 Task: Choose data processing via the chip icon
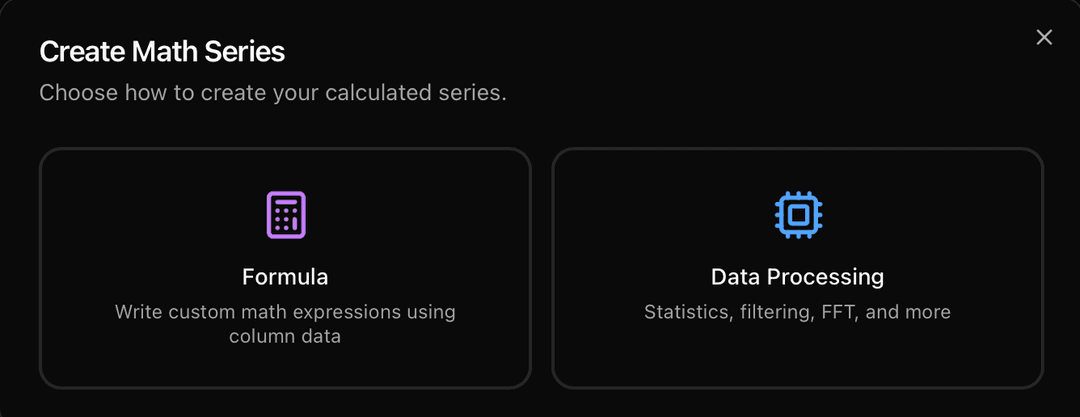coord(798,215)
